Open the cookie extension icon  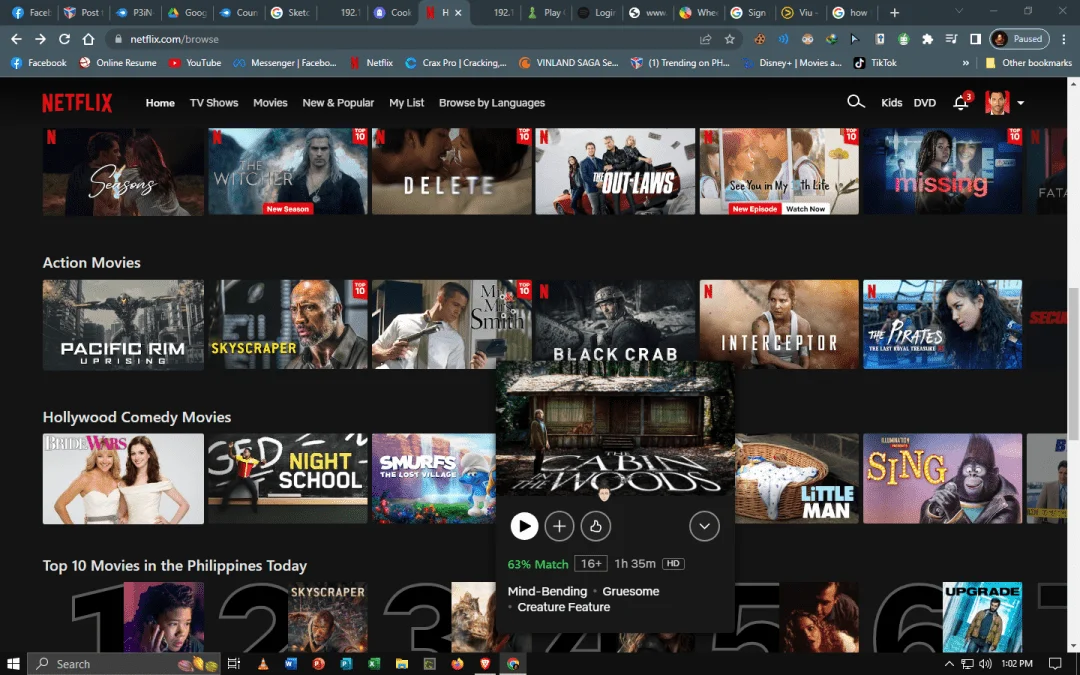pyautogui.click(x=760, y=39)
